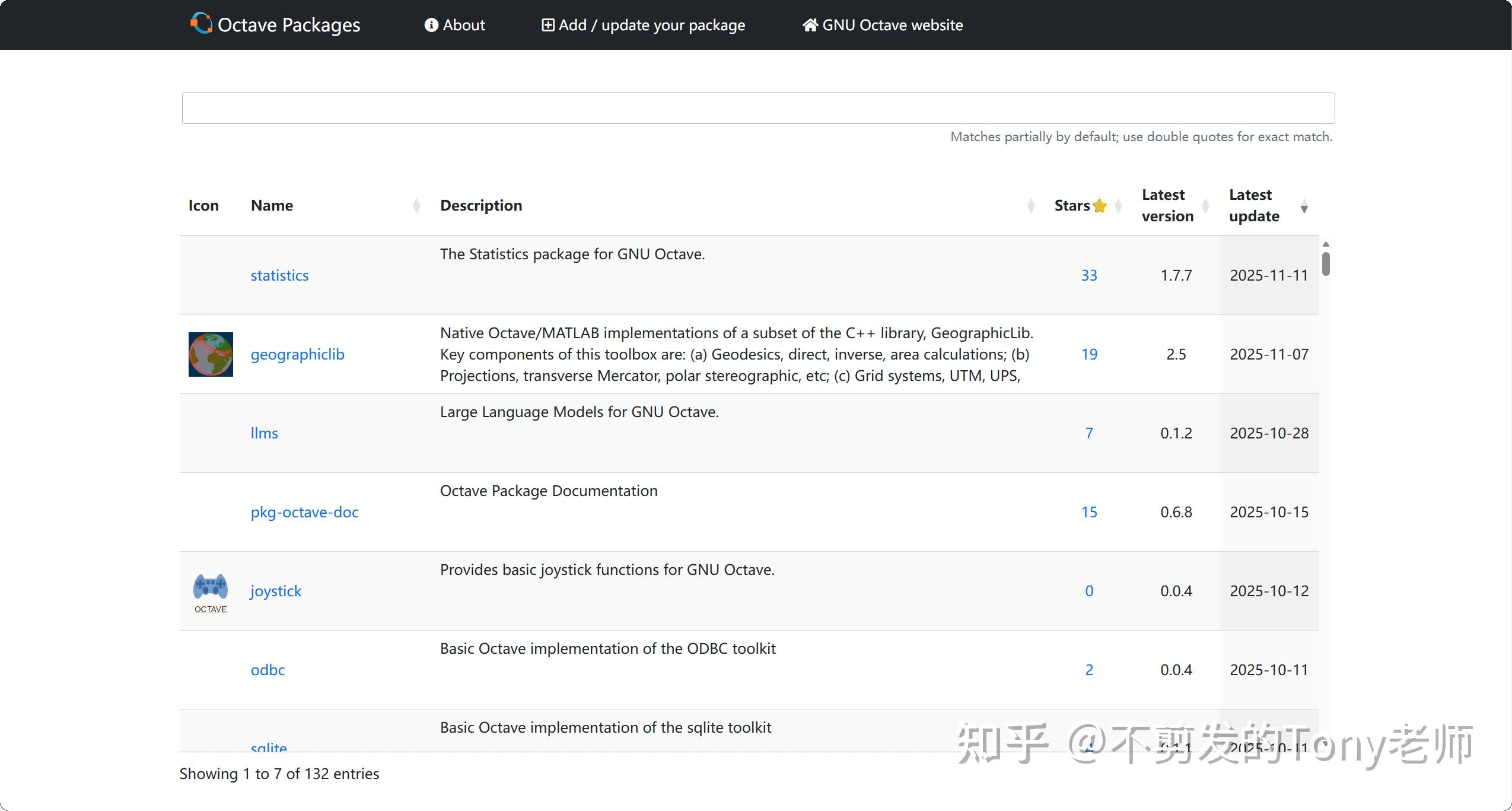
Task: Click the table scrollbar up arrow
Action: pos(1326,244)
